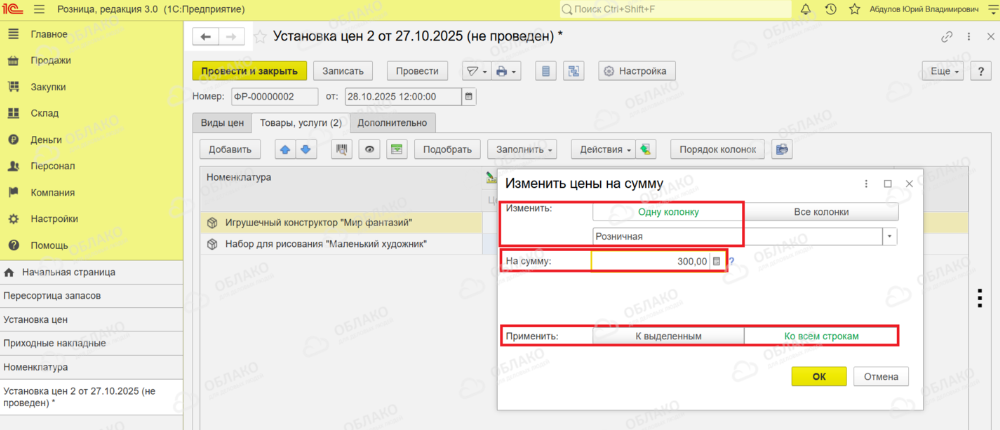Click Настройка button with gear
Viewport: 1000px width, 430px height.
coord(636,71)
